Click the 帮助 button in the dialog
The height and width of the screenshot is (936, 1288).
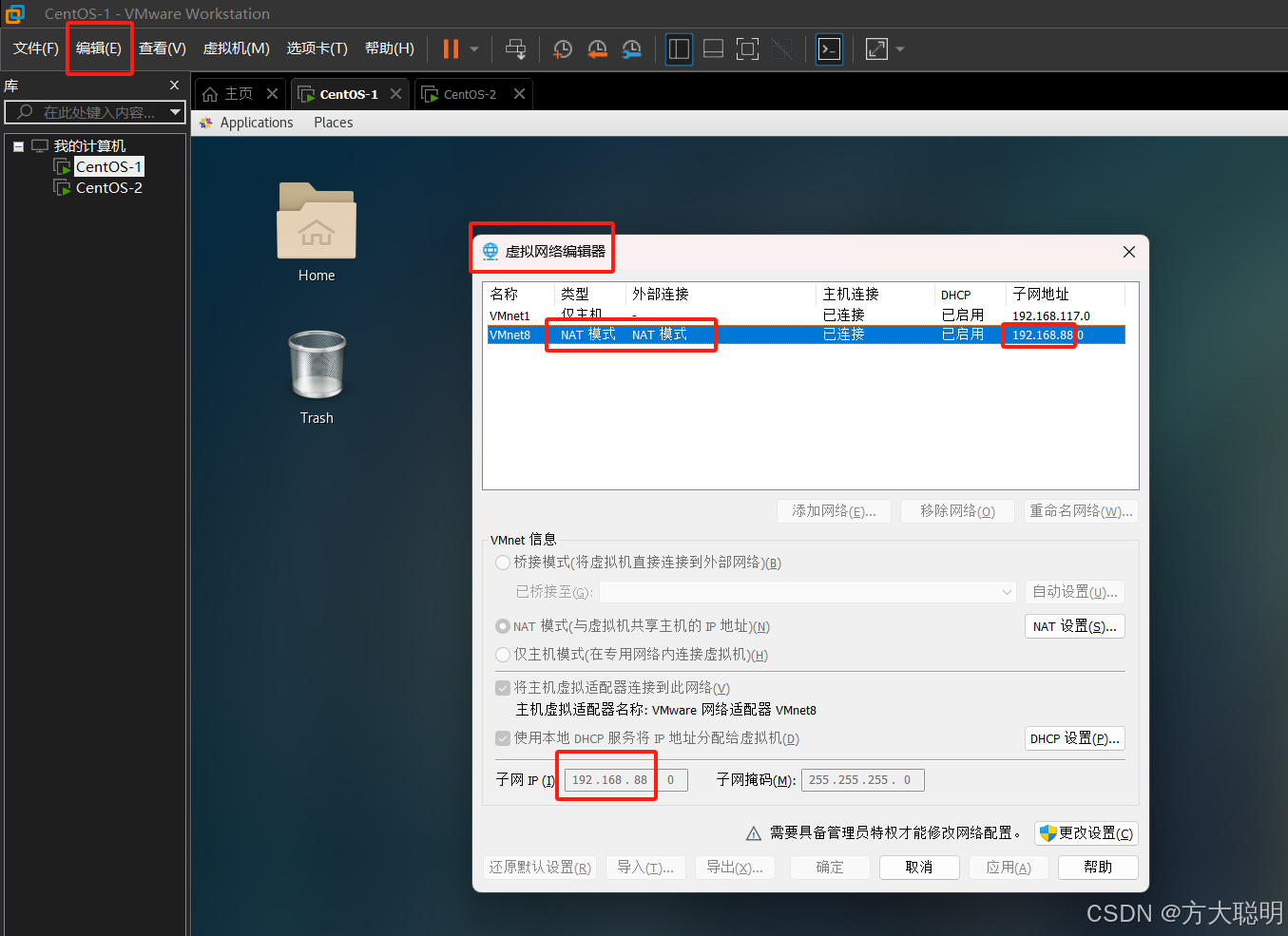point(1098,868)
